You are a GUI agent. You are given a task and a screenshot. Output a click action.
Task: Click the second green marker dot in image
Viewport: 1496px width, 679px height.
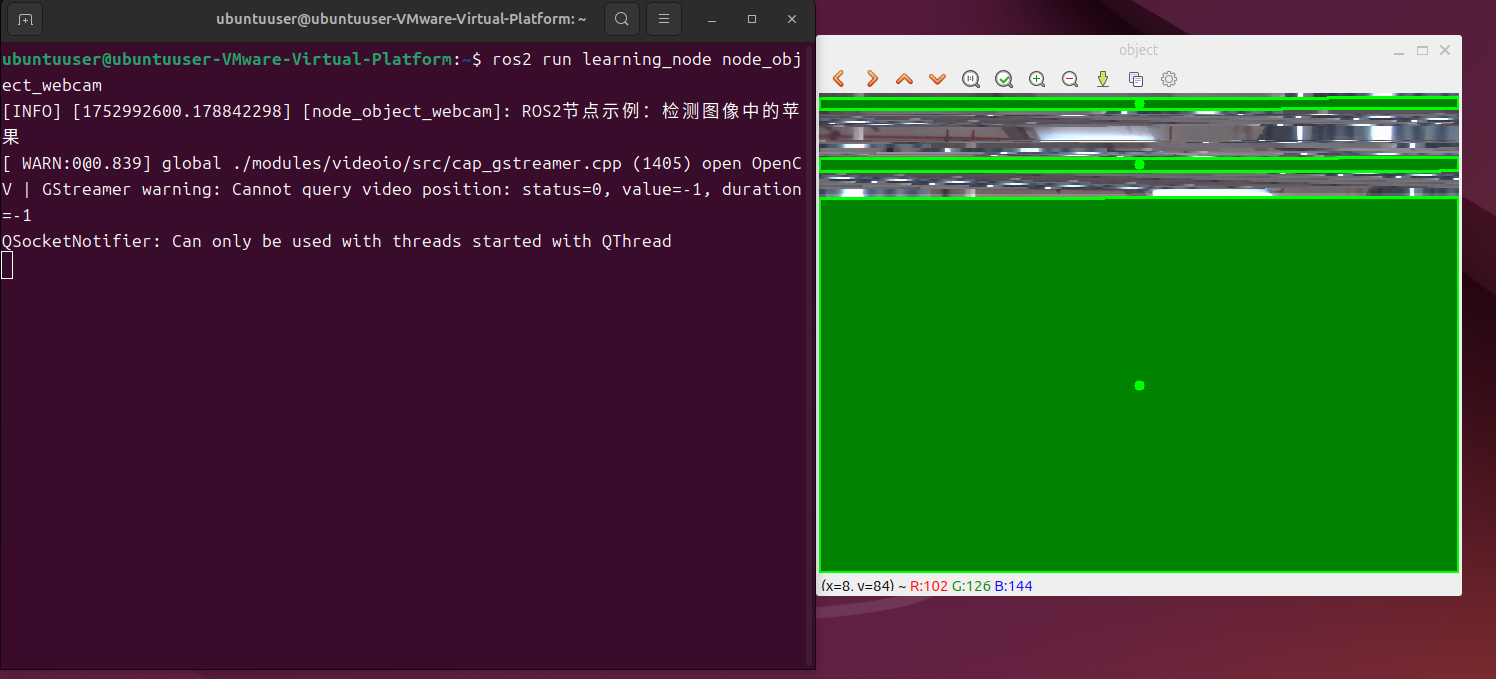click(x=1139, y=163)
